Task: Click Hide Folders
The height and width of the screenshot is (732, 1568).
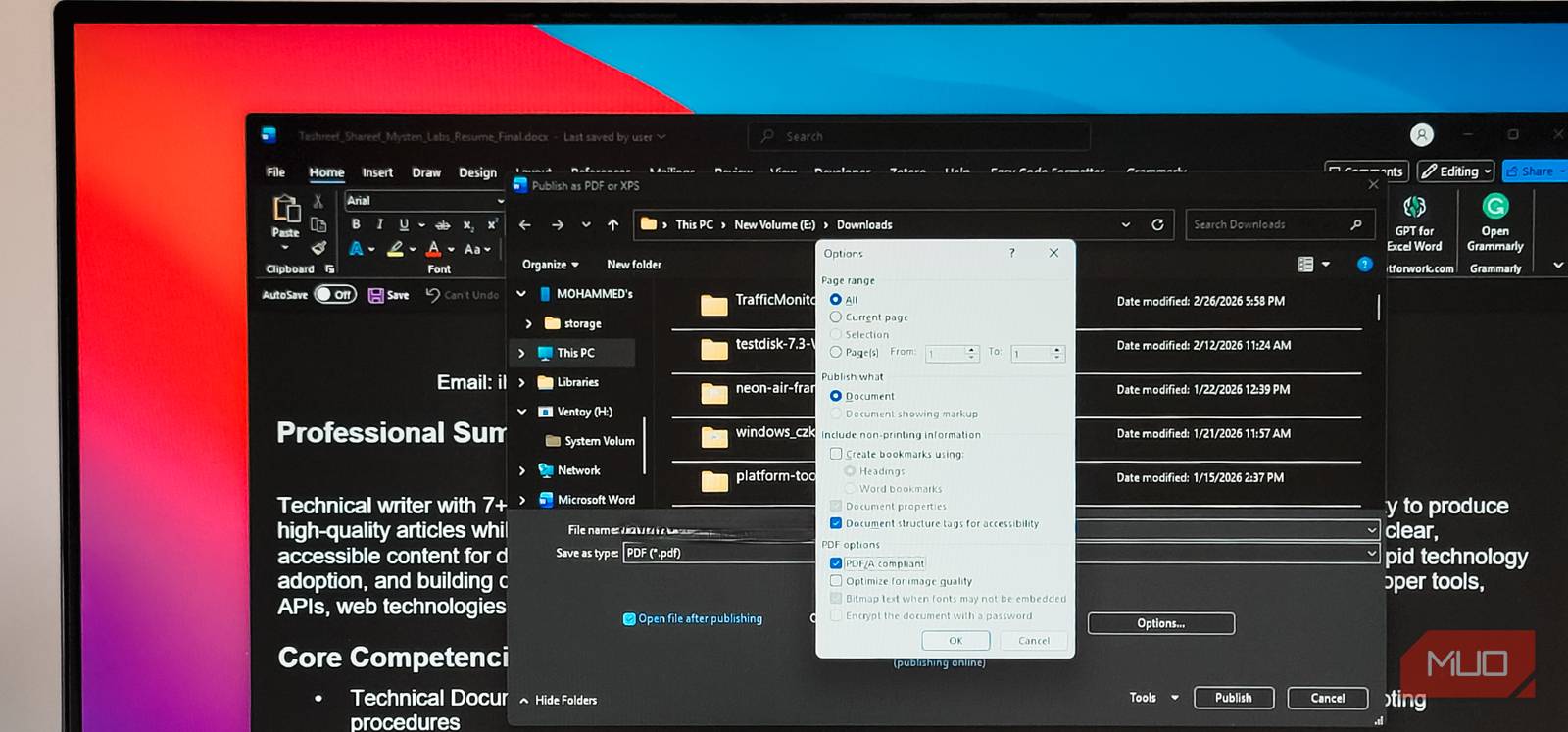Action: coord(558,700)
